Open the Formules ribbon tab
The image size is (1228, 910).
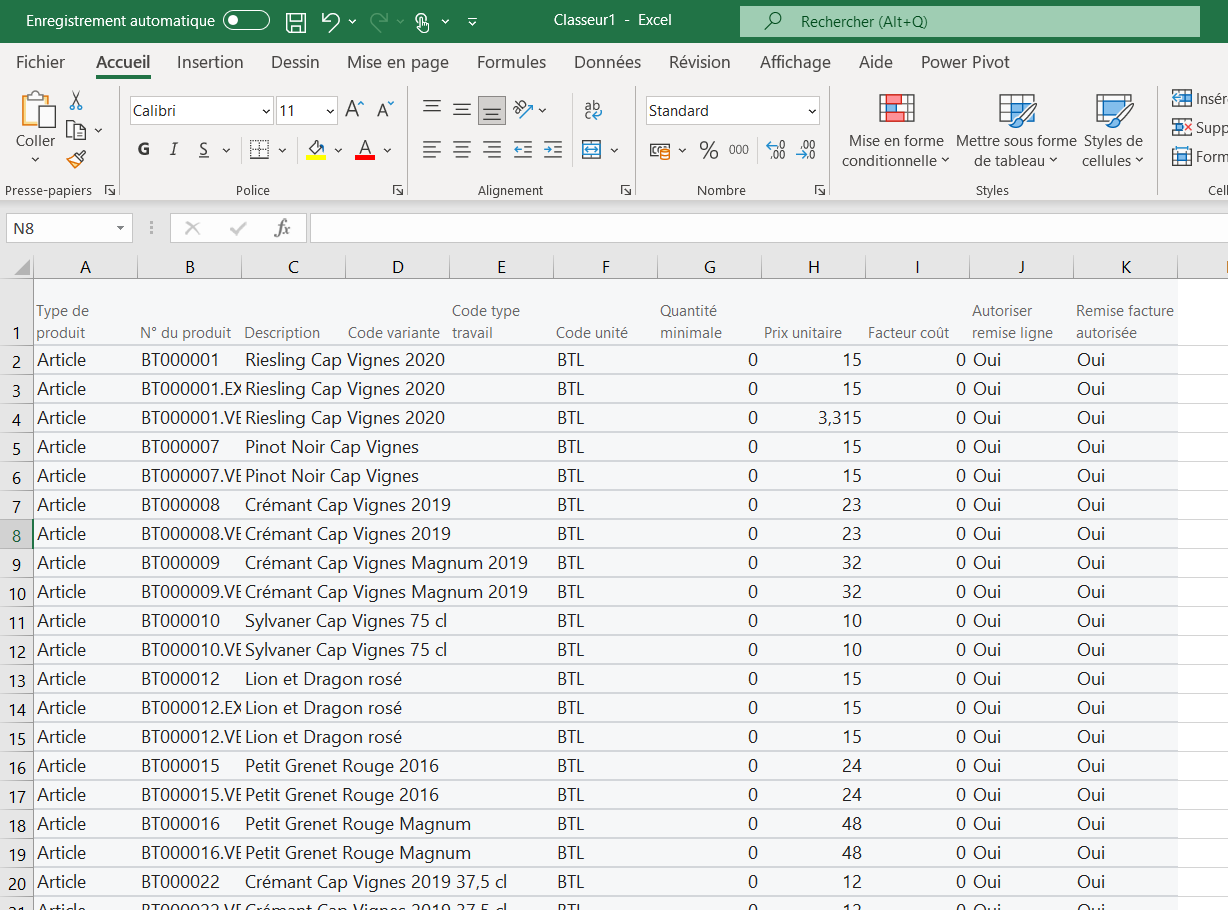point(511,62)
